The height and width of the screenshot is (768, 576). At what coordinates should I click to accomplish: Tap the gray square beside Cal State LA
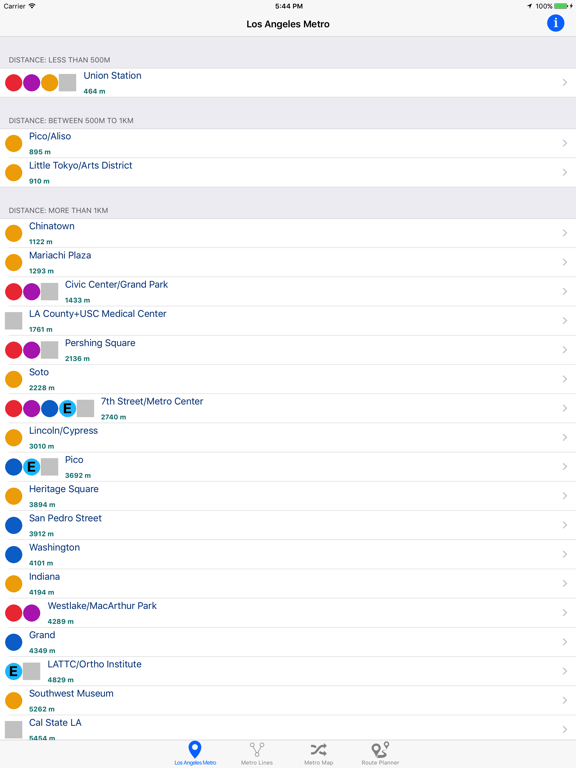point(14,730)
